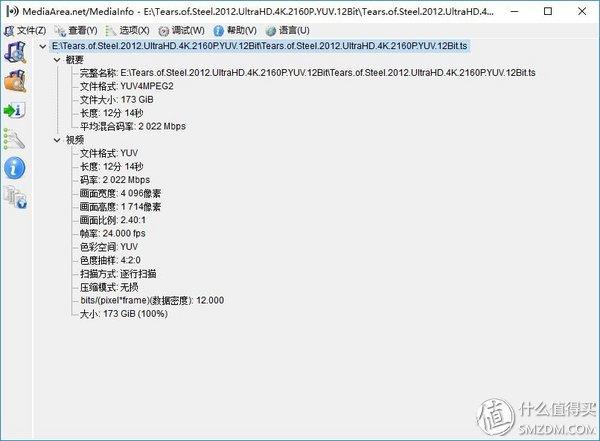Select the 帧率: 24.000 fps row
The width and height of the screenshot is (600, 441).
tap(112, 233)
